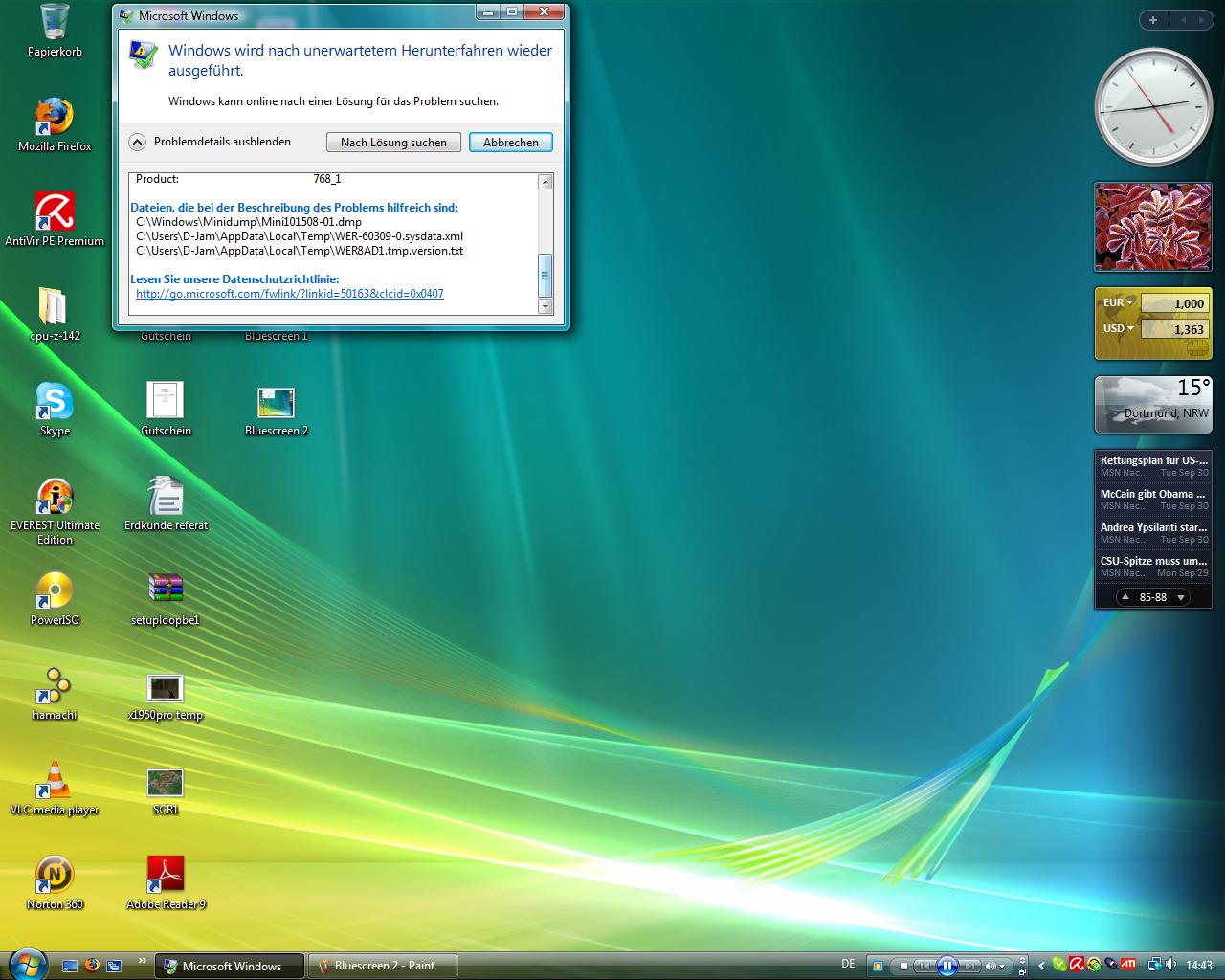This screenshot has height=980, width=1225.
Task: Click Switch between windows Quick Launch icon
Action: 114,966
